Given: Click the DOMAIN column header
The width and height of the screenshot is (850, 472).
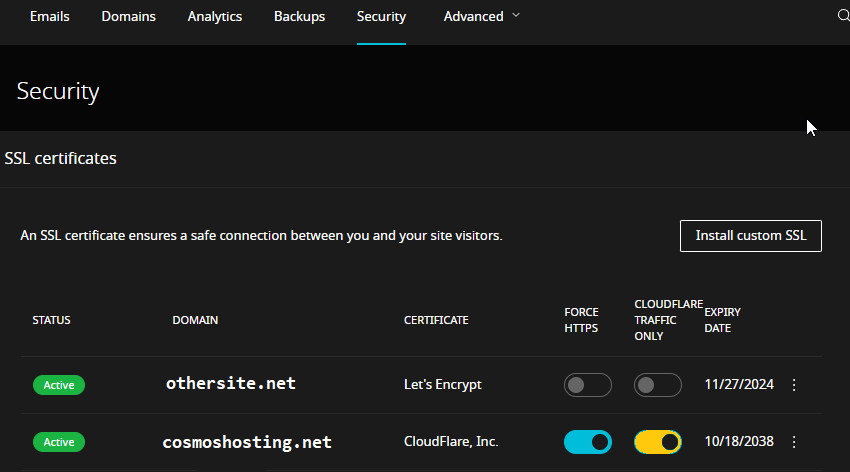Looking at the screenshot, I should [x=195, y=320].
